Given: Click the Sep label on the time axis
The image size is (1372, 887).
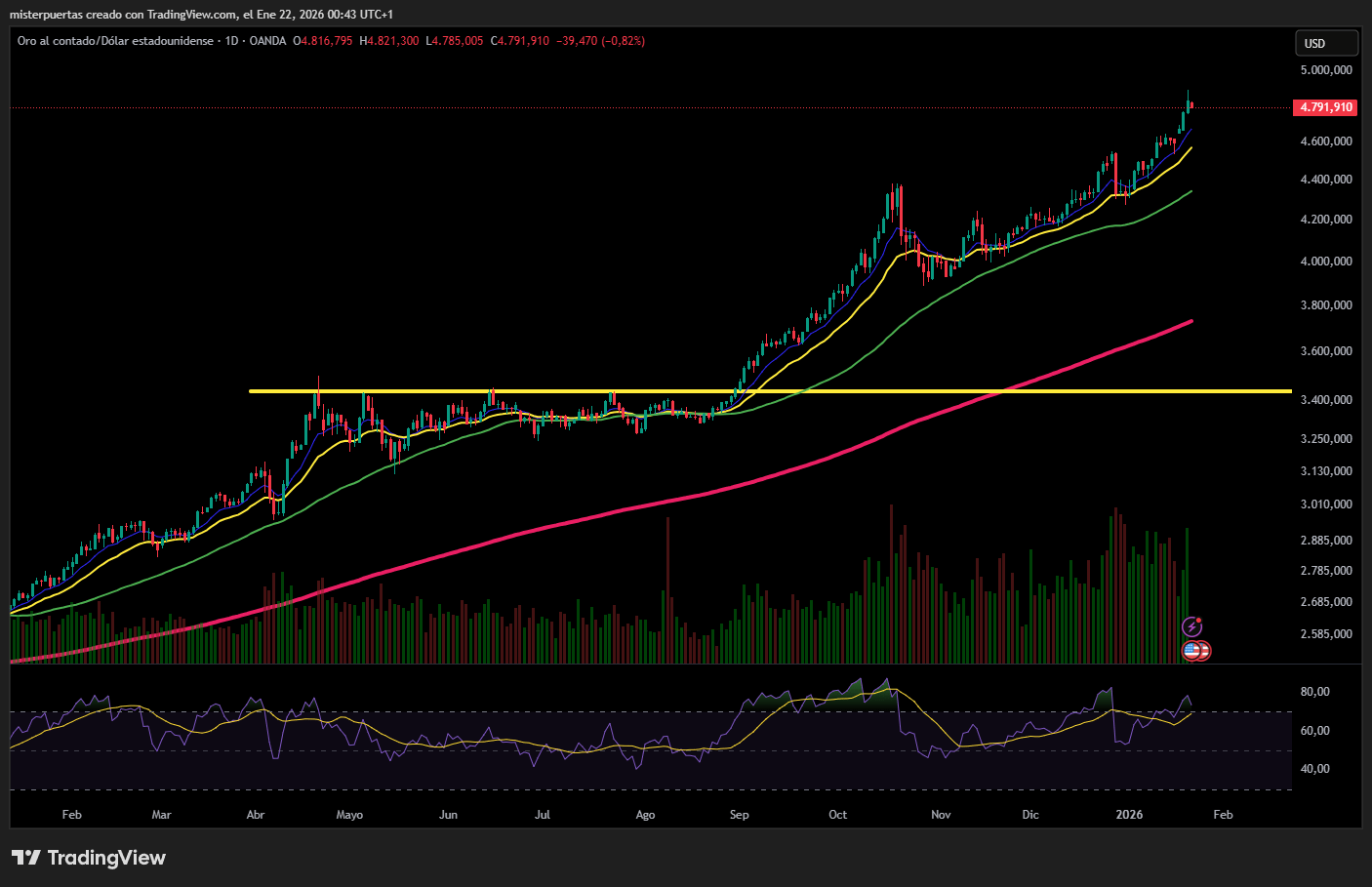Looking at the screenshot, I should [740, 815].
